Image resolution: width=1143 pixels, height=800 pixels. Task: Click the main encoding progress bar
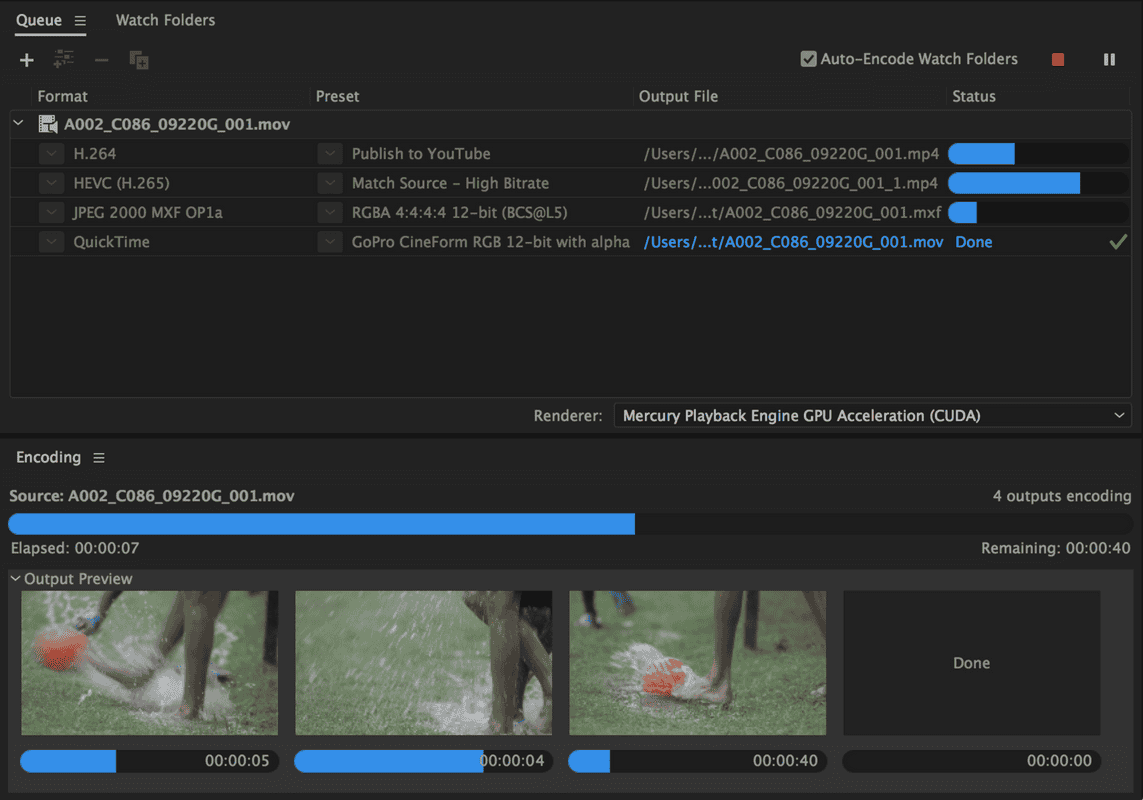(570, 524)
